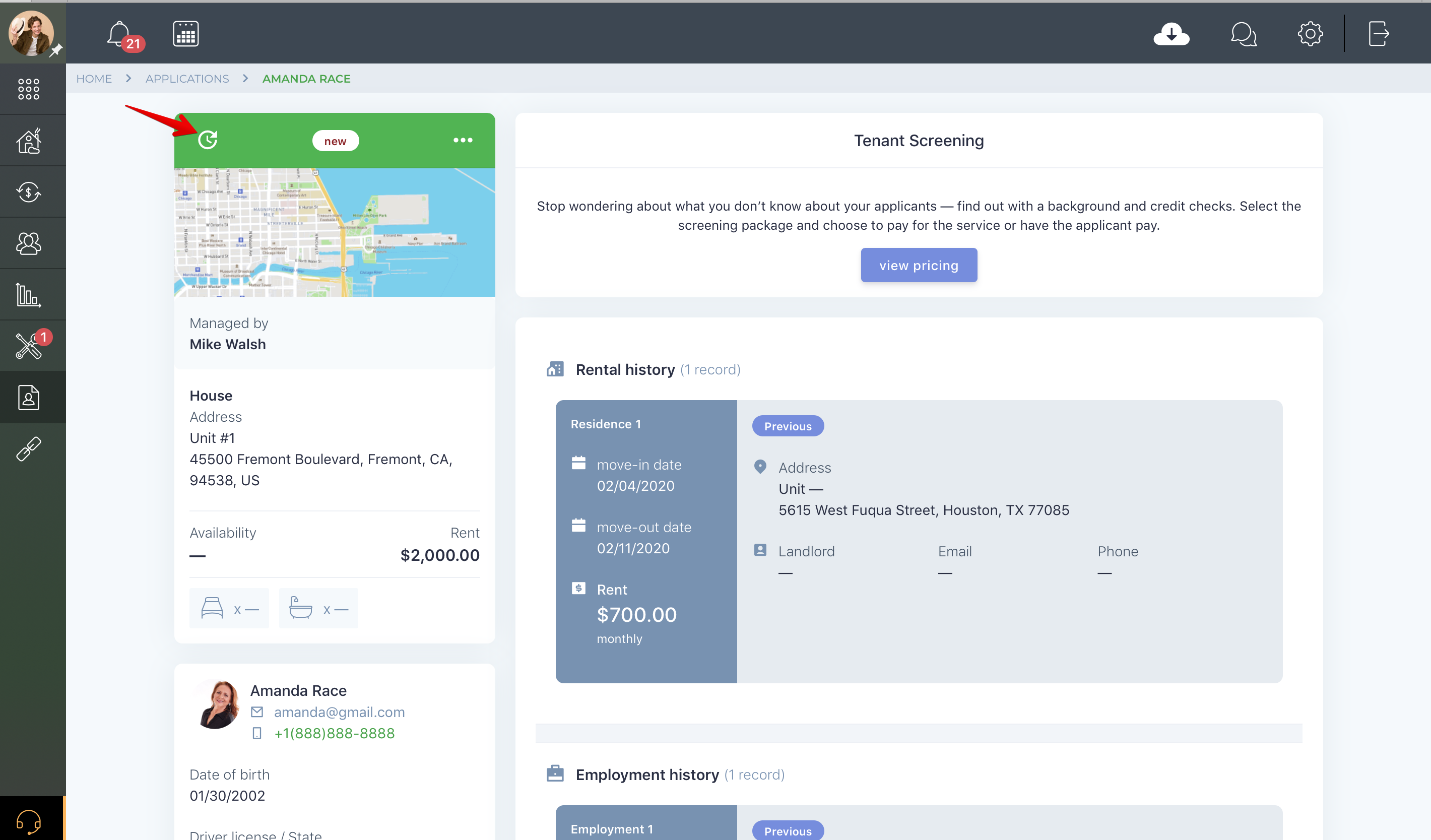
Task: Click the rent amount $2,000.00
Action: [x=440, y=555]
